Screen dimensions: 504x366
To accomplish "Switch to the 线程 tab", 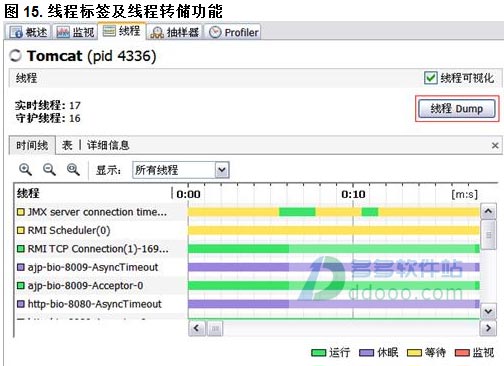I will point(121,31).
